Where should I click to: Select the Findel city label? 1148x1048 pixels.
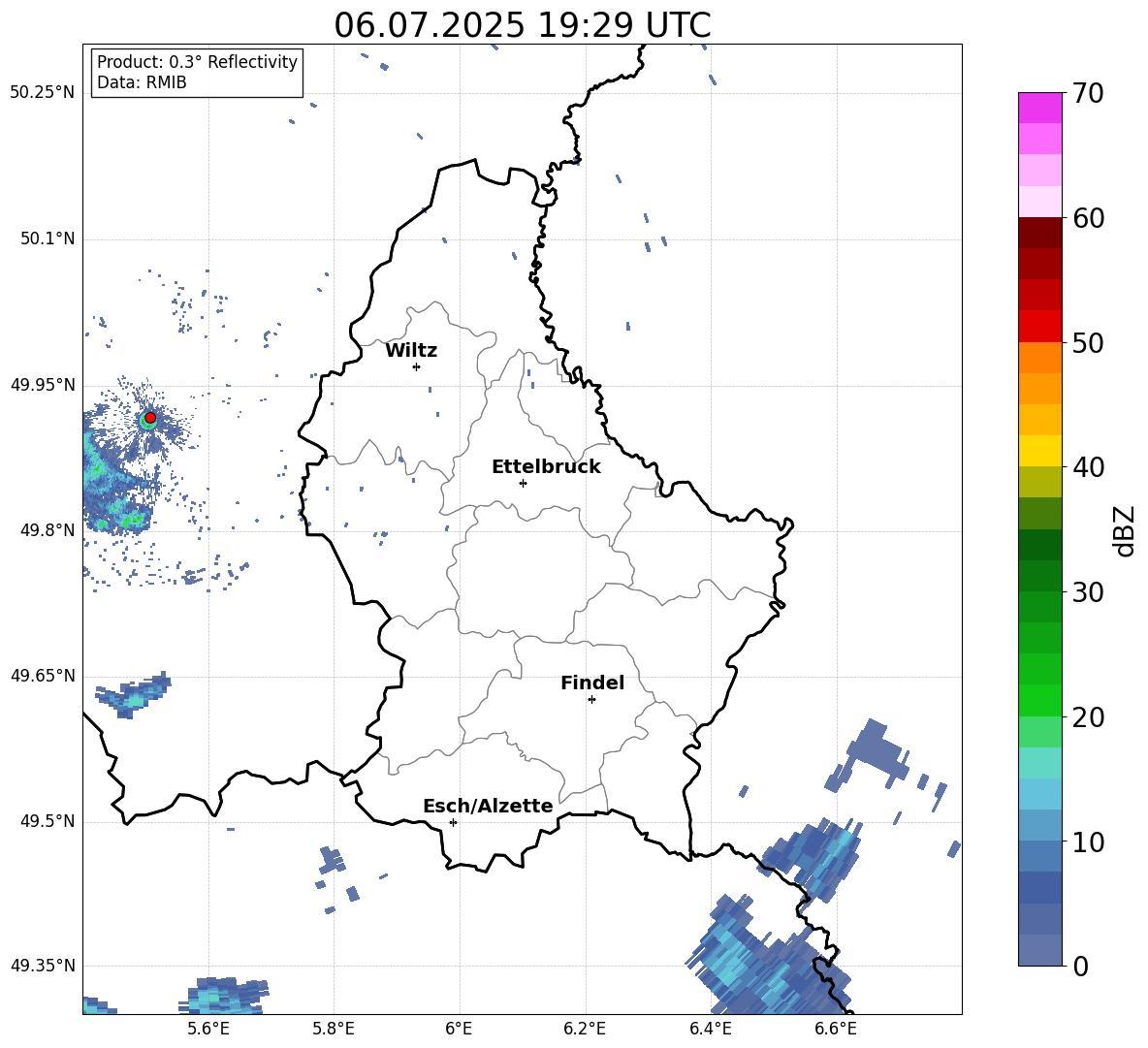[x=592, y=683]
